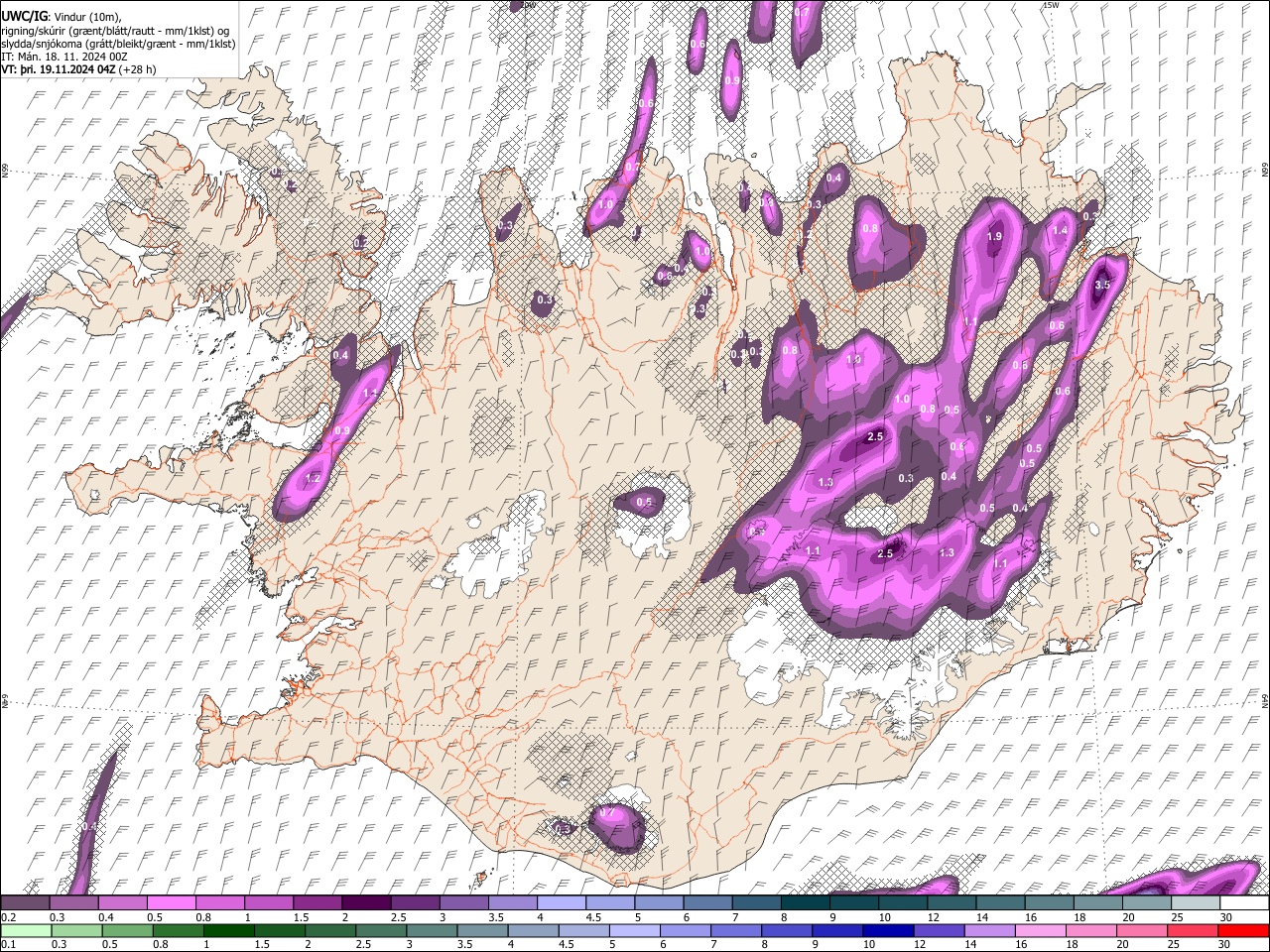The width and height of the screenshot is (1270, 952).
Task: Click rain-scale swatch between 7 and 8
Action: click(736, 931)
